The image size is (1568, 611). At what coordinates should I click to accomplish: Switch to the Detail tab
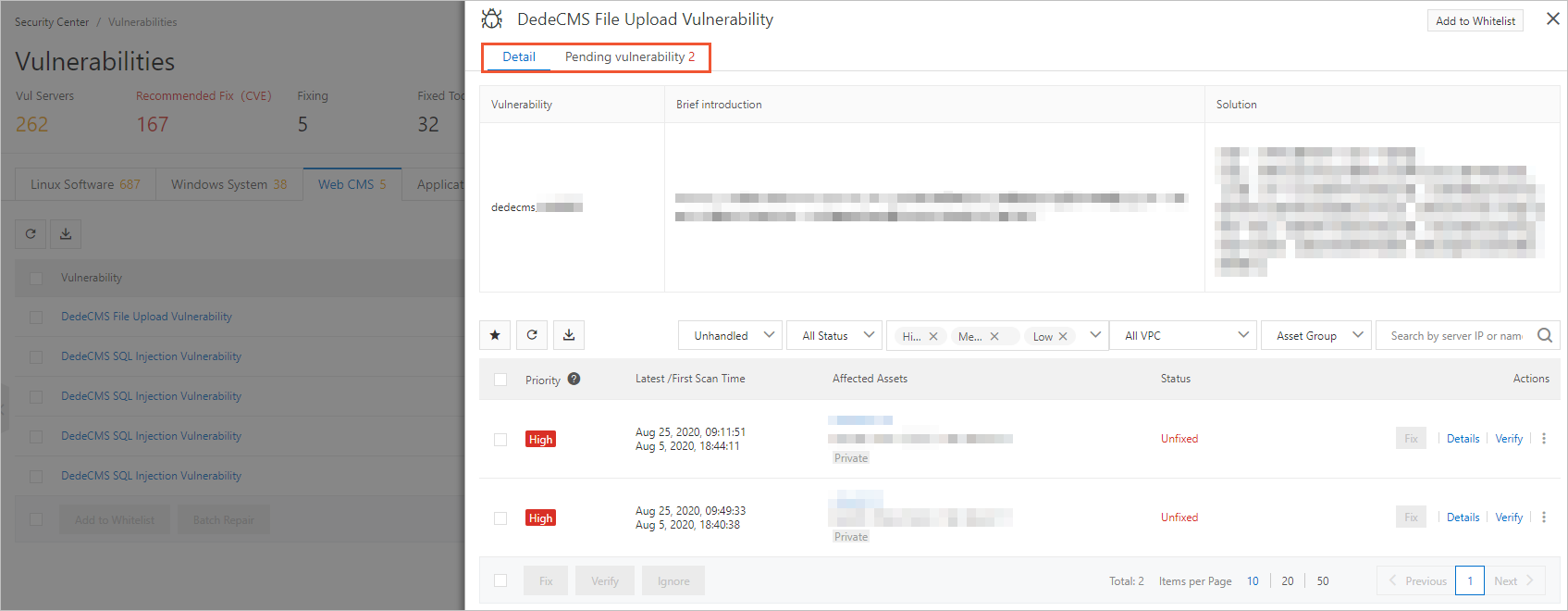point(519,56)
